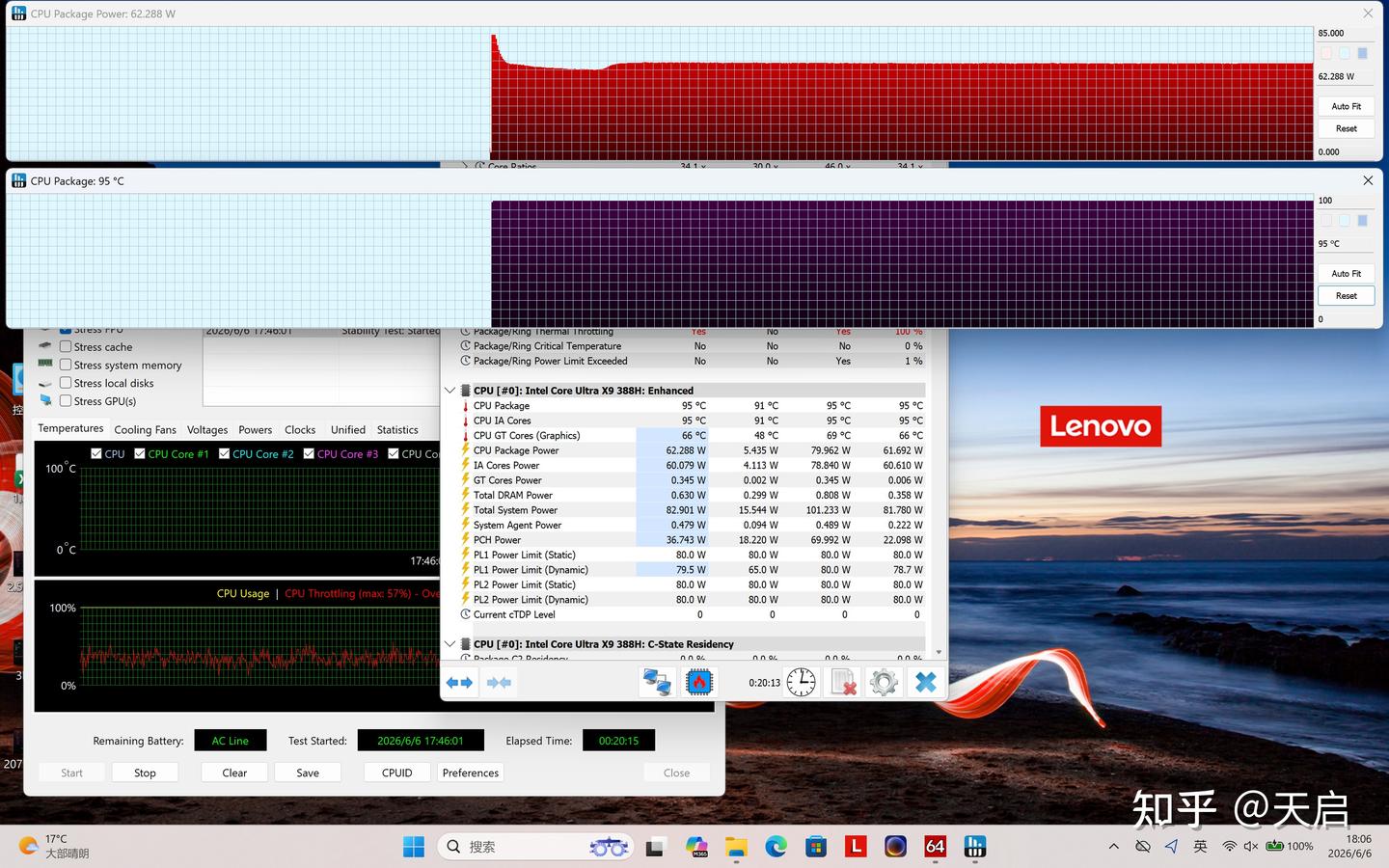Reset the CPU Package Power graph
This screenshot has width=1389, height=868.
point(1347,128)
